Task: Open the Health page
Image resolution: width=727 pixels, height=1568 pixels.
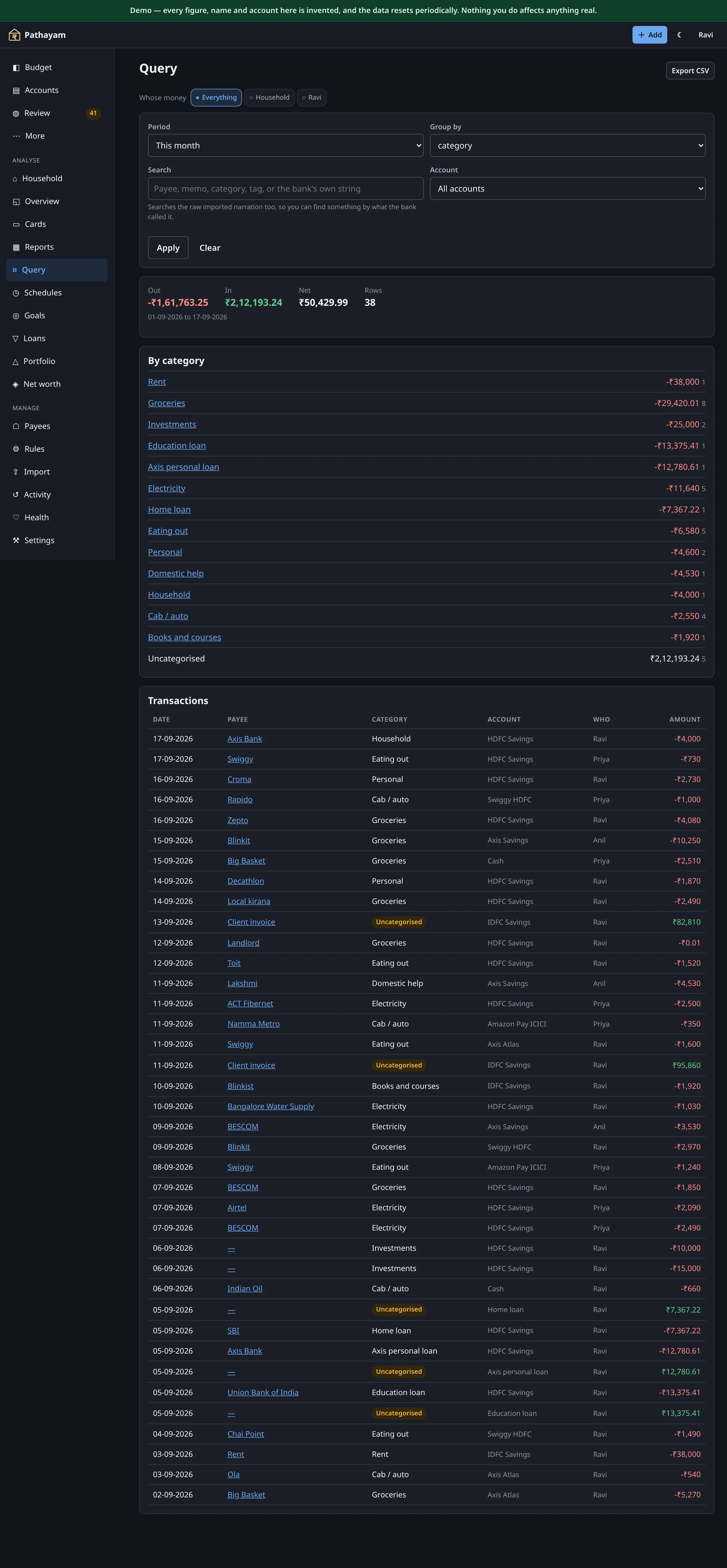Action: [x=57, y=517]
